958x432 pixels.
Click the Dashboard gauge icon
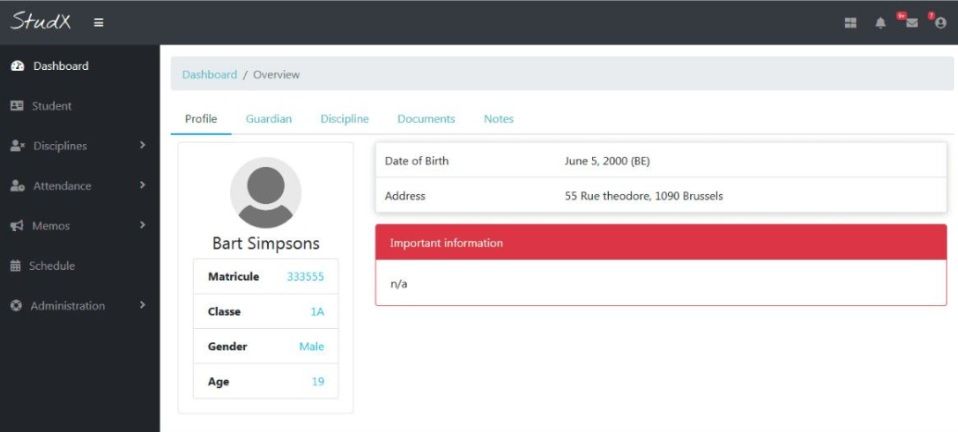(x=17, y=66)
